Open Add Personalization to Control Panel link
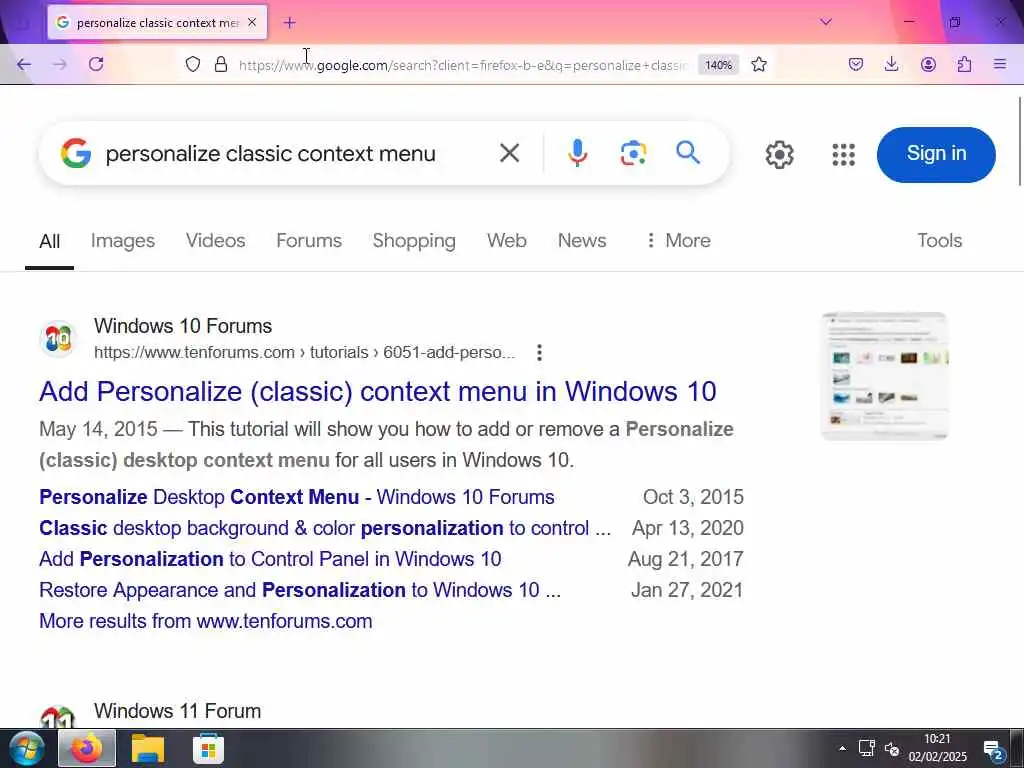1024x768 pixels. [270, 559]
